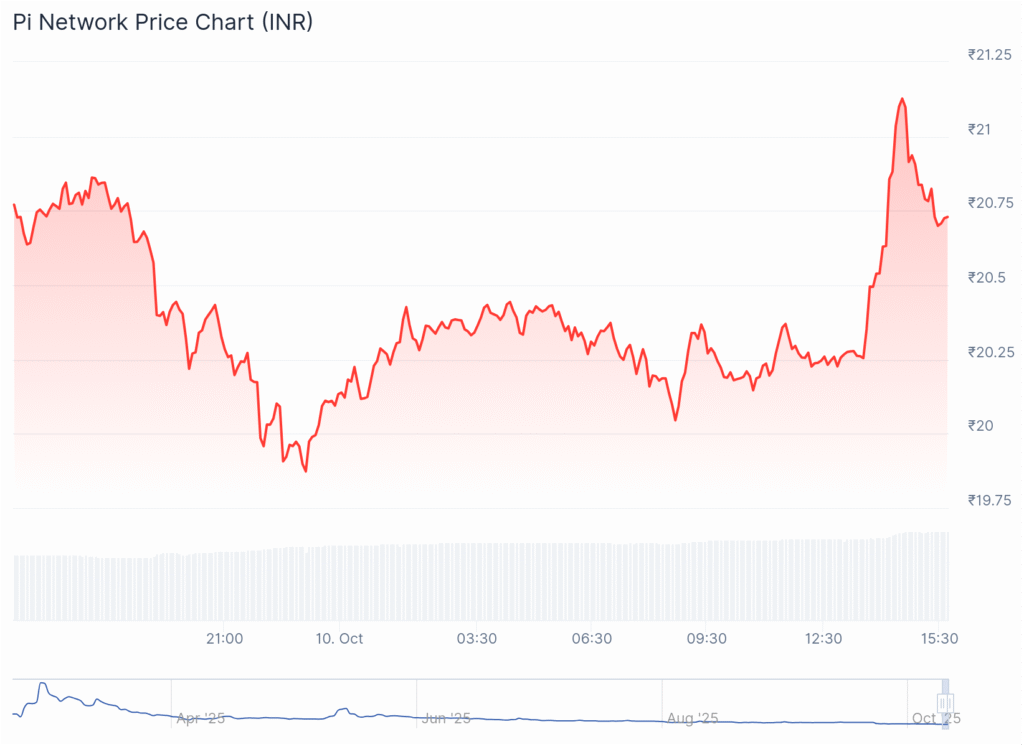
Task: Click the ₹20.5 price axis label
Action: click(986, 277)
